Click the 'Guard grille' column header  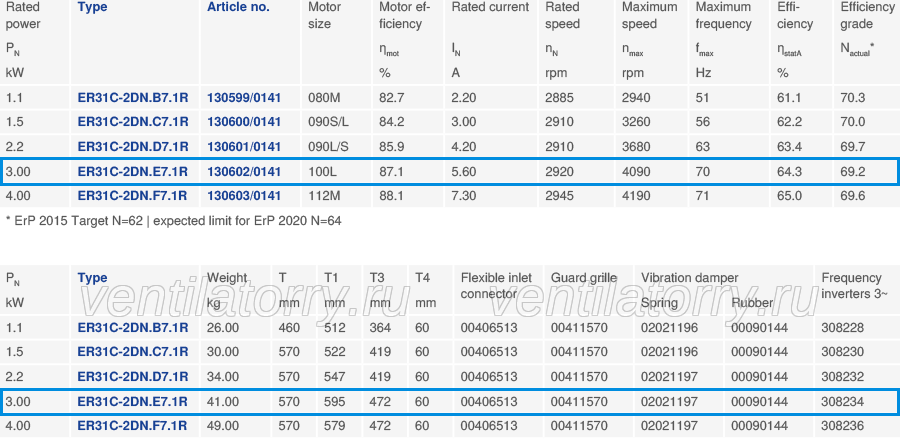584,278
